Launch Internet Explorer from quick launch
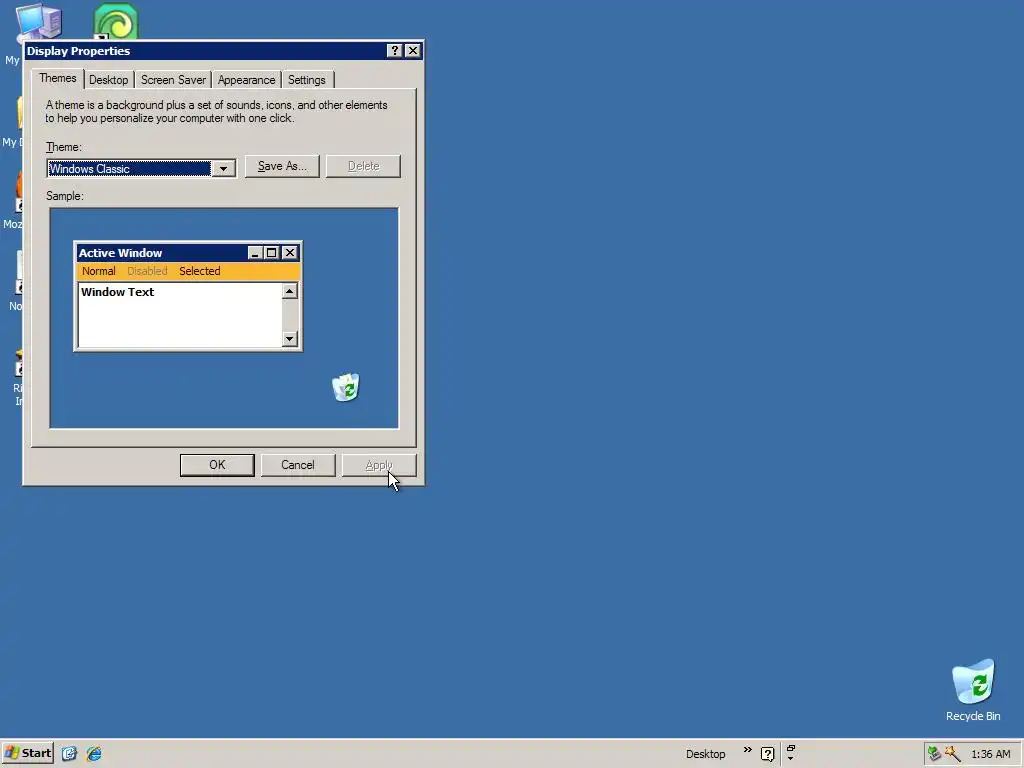The image size is (1024, 768). click(94, 754)
